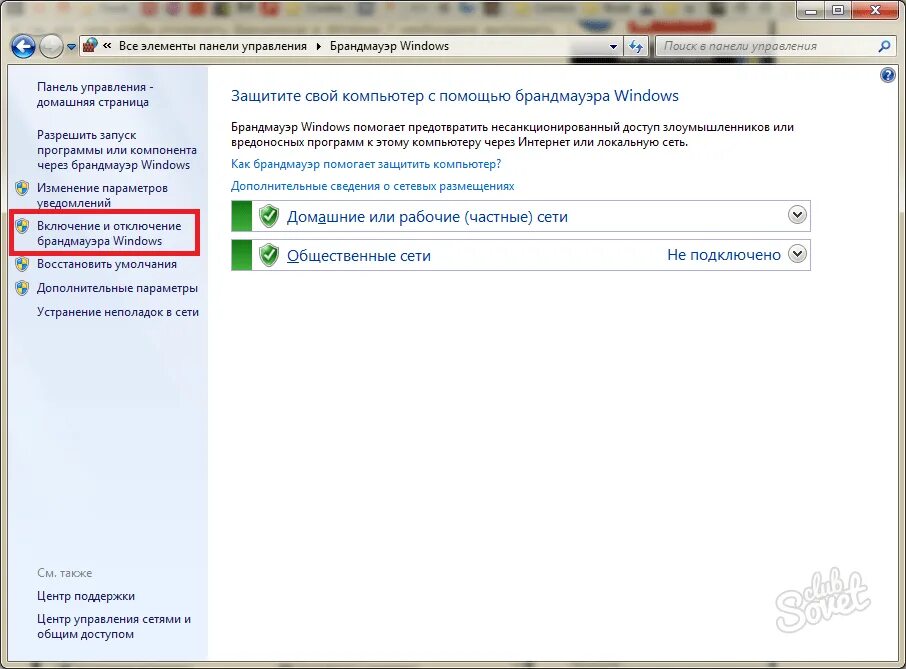
Task: Click 'Домашние или рабочие (частные) сети' heading
Action: [x=427, y=217]
